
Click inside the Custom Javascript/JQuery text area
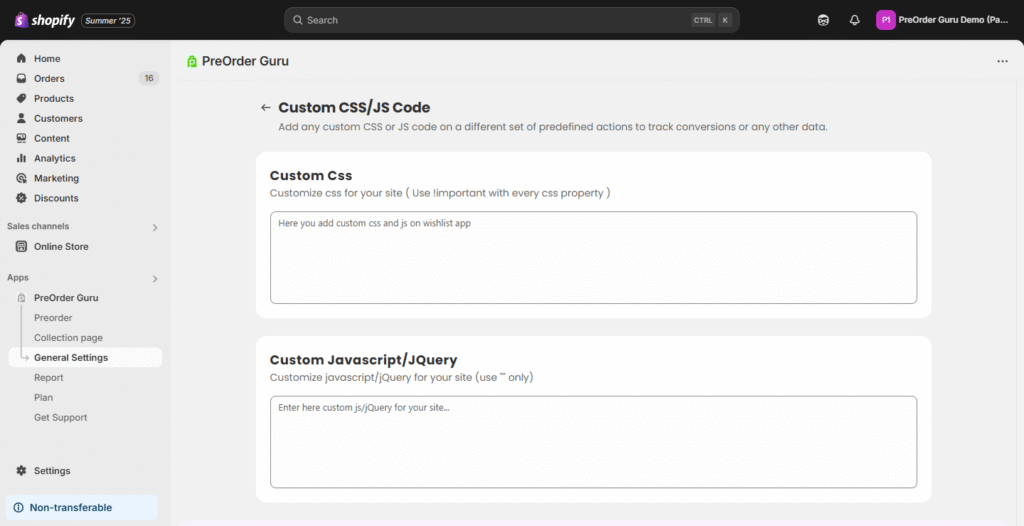pos(593,442)
